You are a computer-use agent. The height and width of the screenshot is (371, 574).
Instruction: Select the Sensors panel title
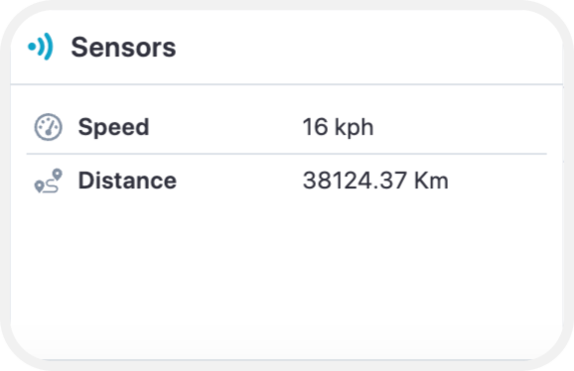point(123,47)
